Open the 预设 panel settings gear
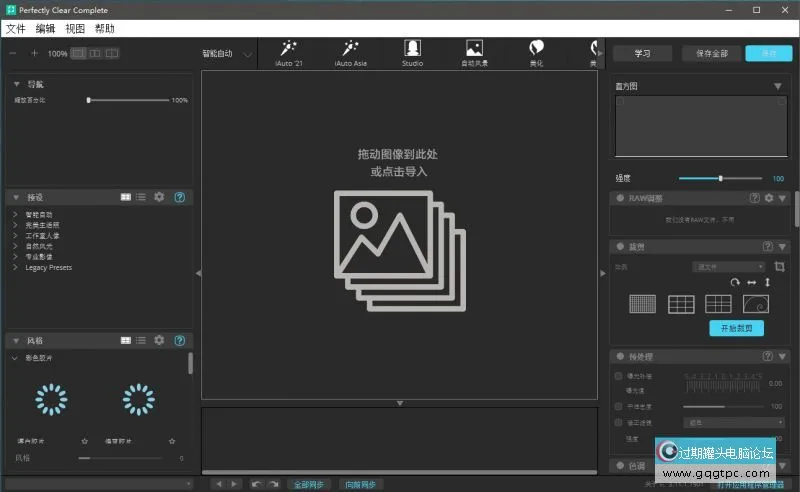The width and height of the screenshot is (800, 492). point(159,198)
